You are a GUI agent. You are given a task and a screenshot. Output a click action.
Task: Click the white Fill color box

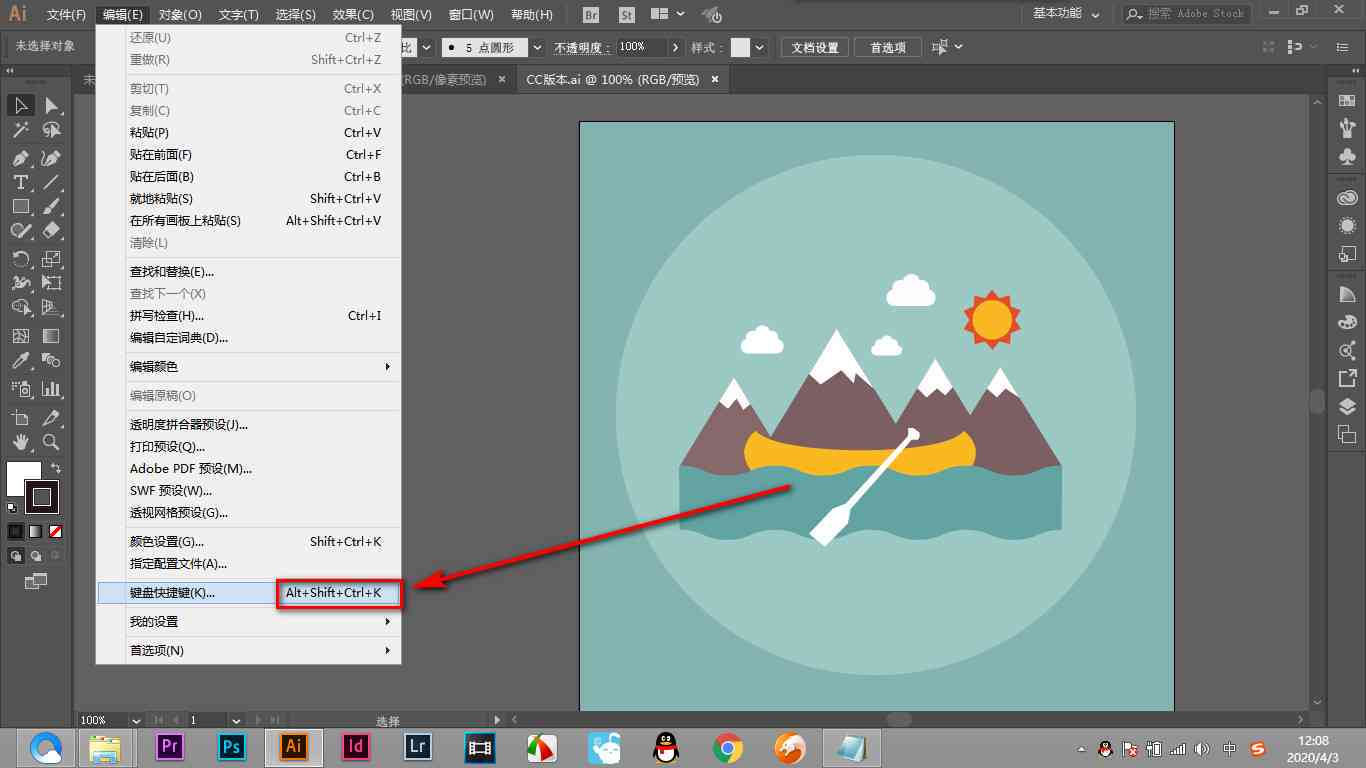[x=21, y=476]
